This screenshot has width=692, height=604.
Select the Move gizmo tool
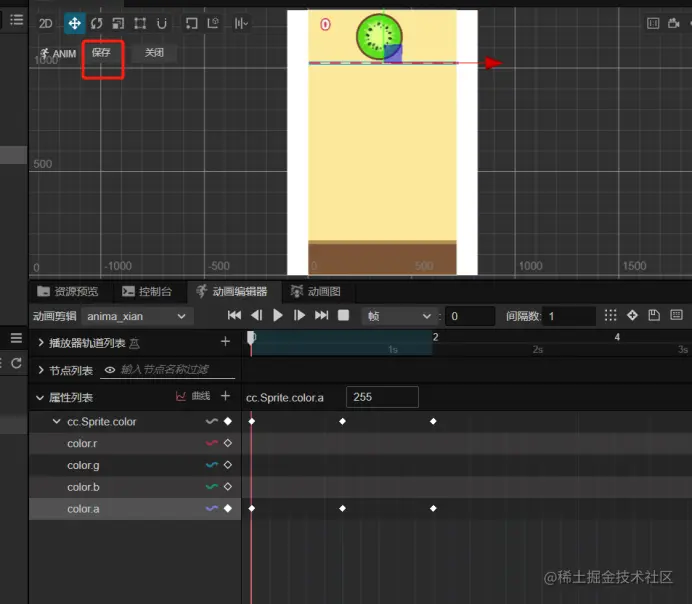click(x=75, y=23)
